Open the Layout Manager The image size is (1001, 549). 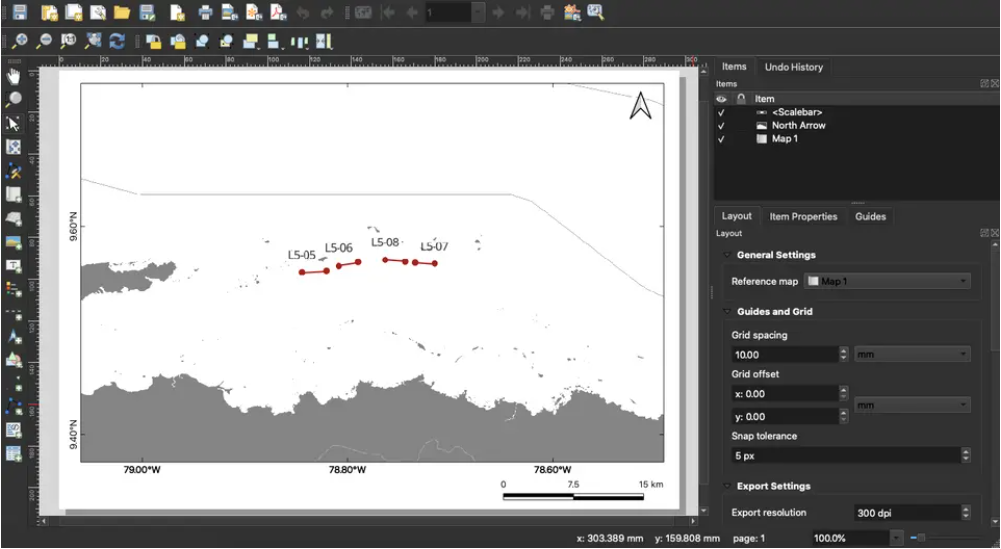tap(98, 12)
